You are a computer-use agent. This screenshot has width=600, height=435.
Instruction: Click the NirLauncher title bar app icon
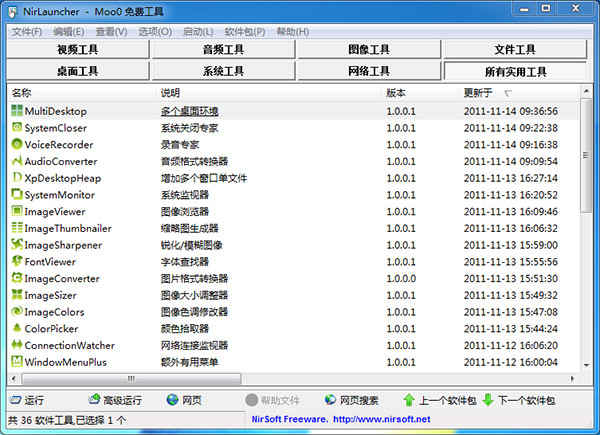pyautogui.click(x=13, y=12)
